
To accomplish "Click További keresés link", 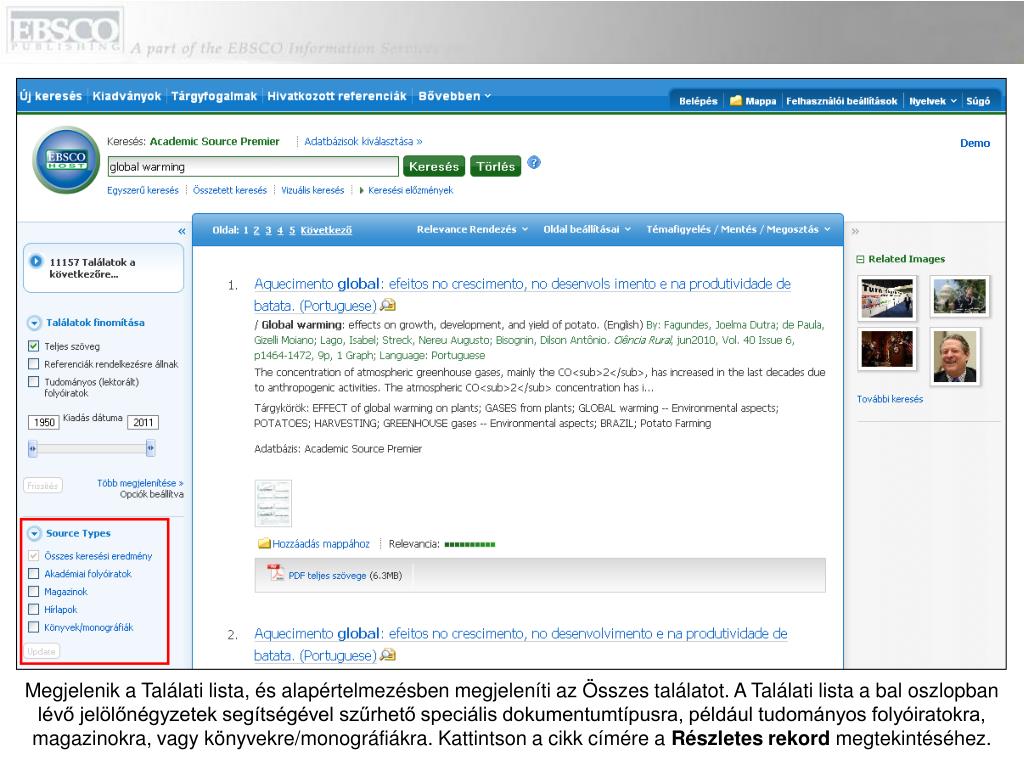I will (x=889, y=399).
